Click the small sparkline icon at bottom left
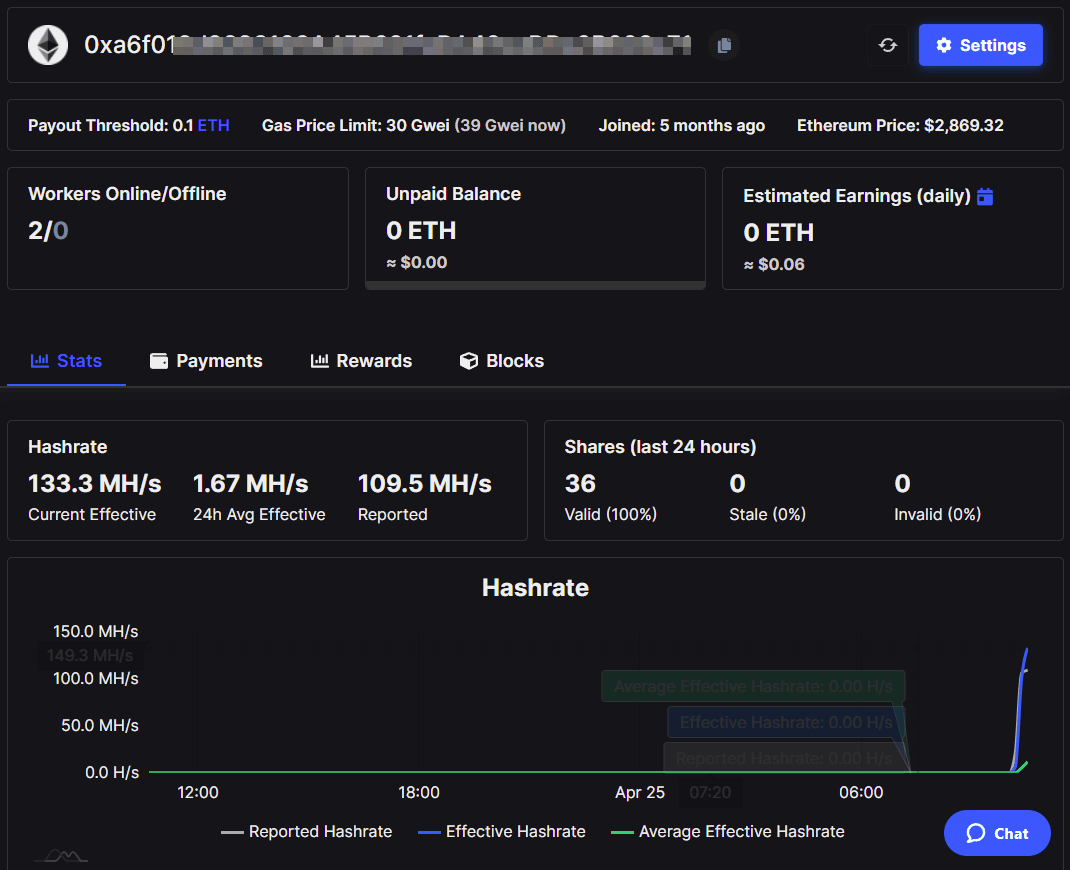The height and width of the screenshot is (870, 1070). pos(61,855)
